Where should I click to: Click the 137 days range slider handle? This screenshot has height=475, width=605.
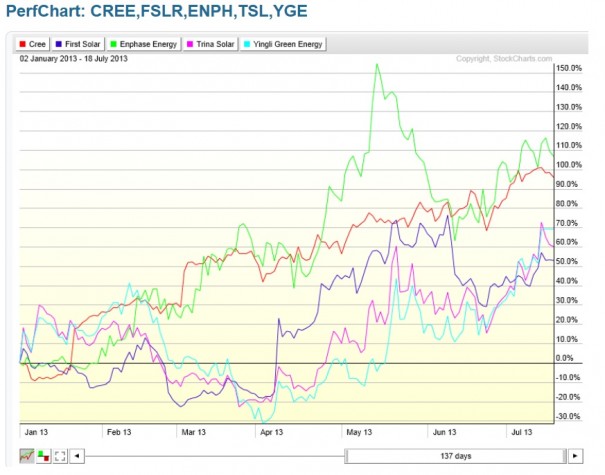[456, 456]
